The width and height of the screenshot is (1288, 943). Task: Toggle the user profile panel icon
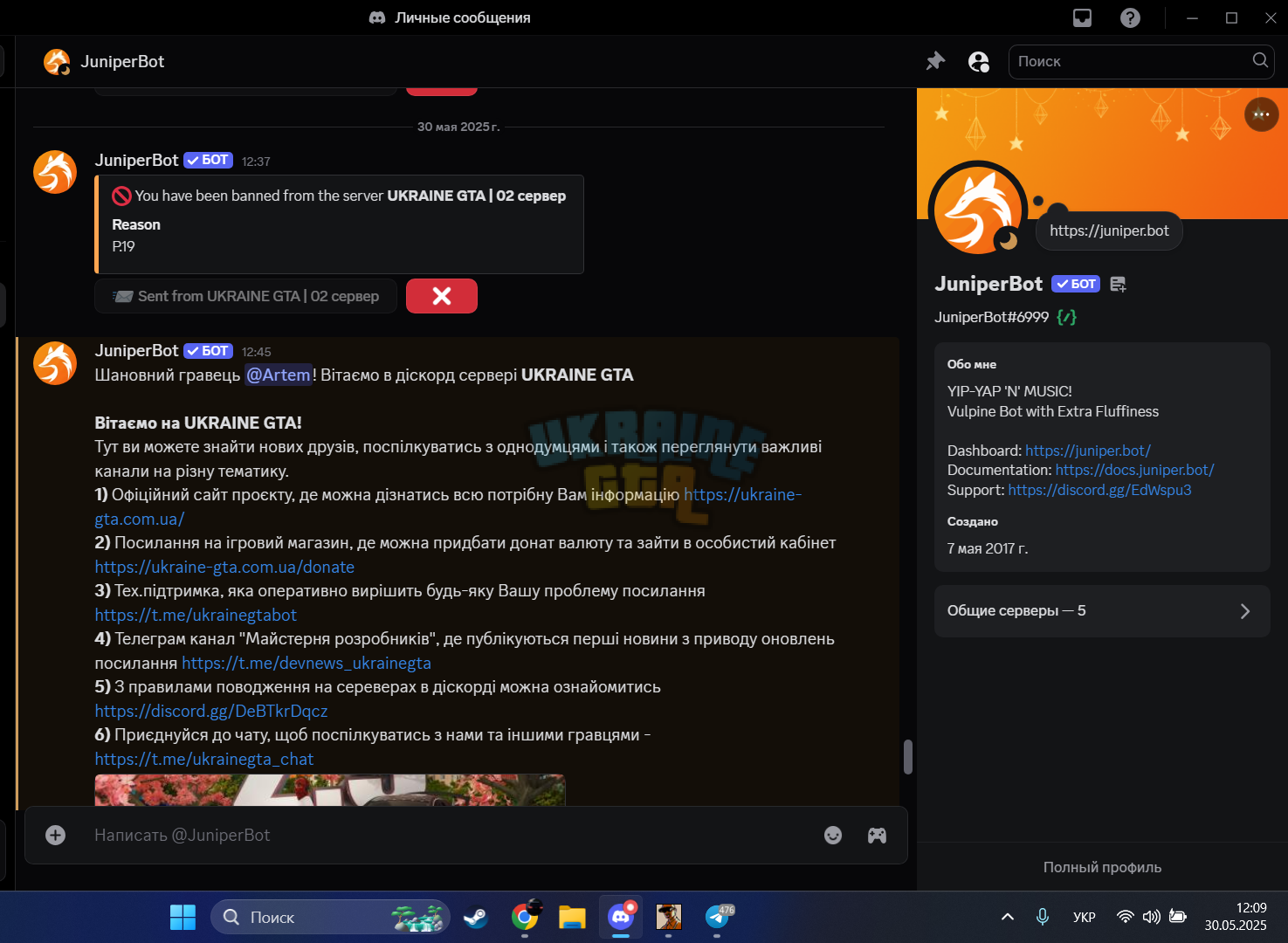point(979,61)
